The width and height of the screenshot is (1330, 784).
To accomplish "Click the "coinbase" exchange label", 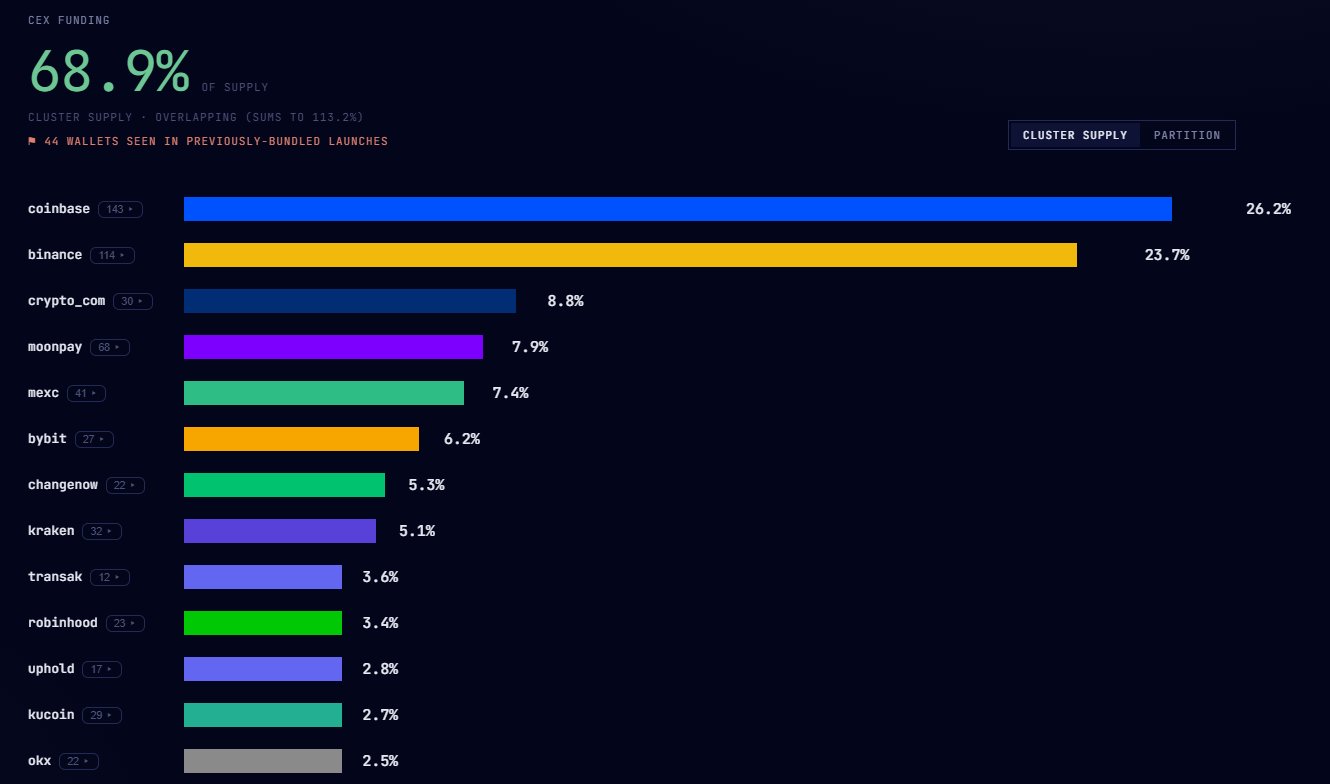I will pyautogui.click(x=59, y=209).
